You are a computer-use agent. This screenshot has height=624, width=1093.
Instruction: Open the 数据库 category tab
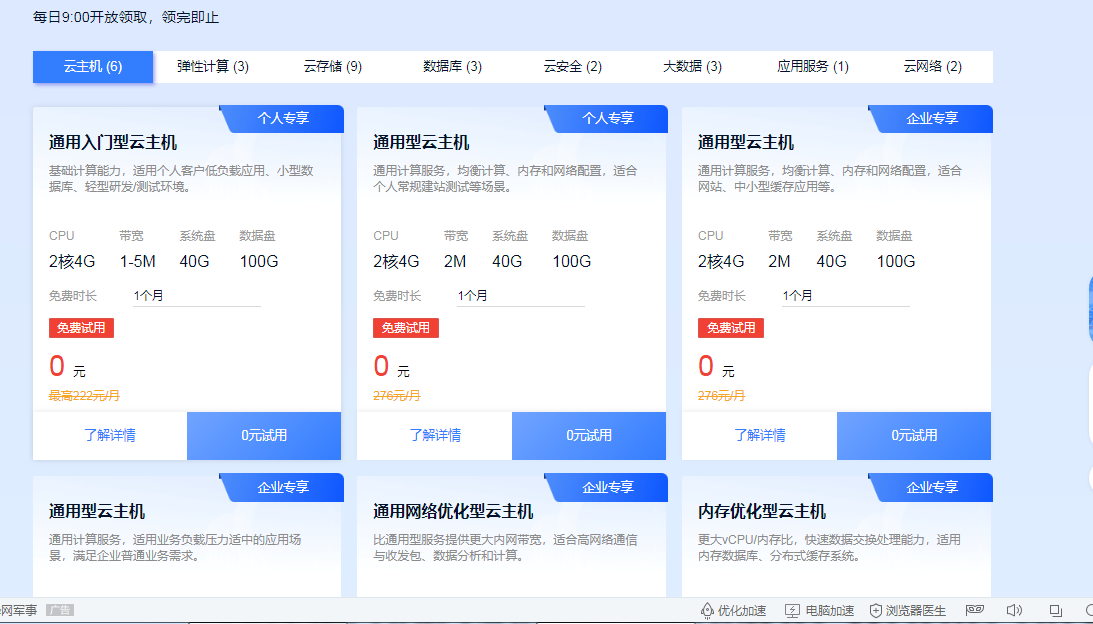[x=451, y=66]
